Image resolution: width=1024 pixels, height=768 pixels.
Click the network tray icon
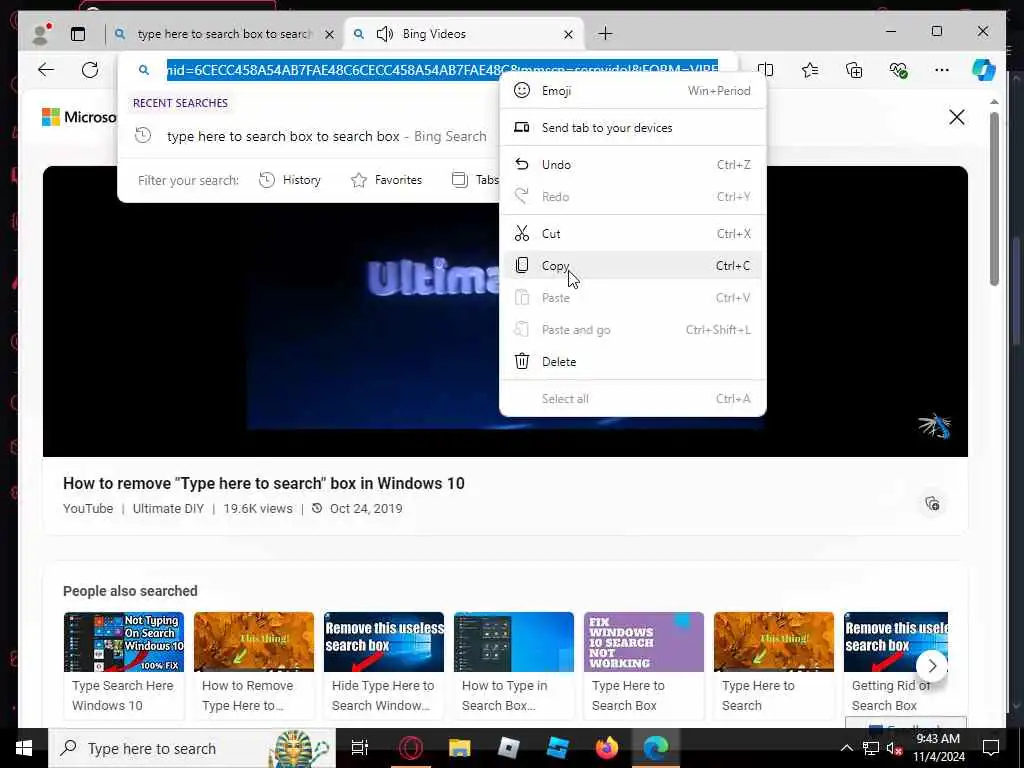[871, 748]
